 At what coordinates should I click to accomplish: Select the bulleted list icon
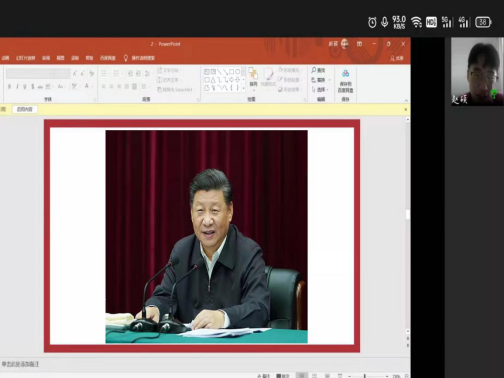[x=104, y=73]
